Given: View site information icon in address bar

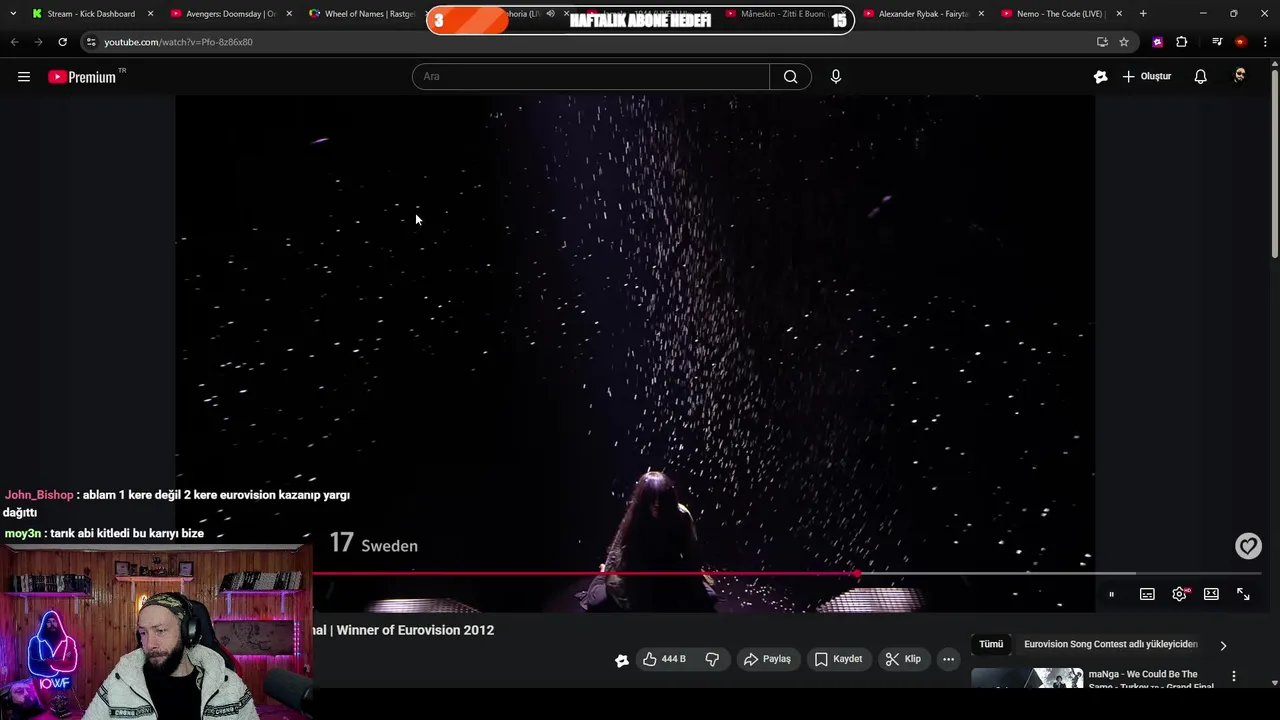Looking at the screenshot, I should coord(91,42).
